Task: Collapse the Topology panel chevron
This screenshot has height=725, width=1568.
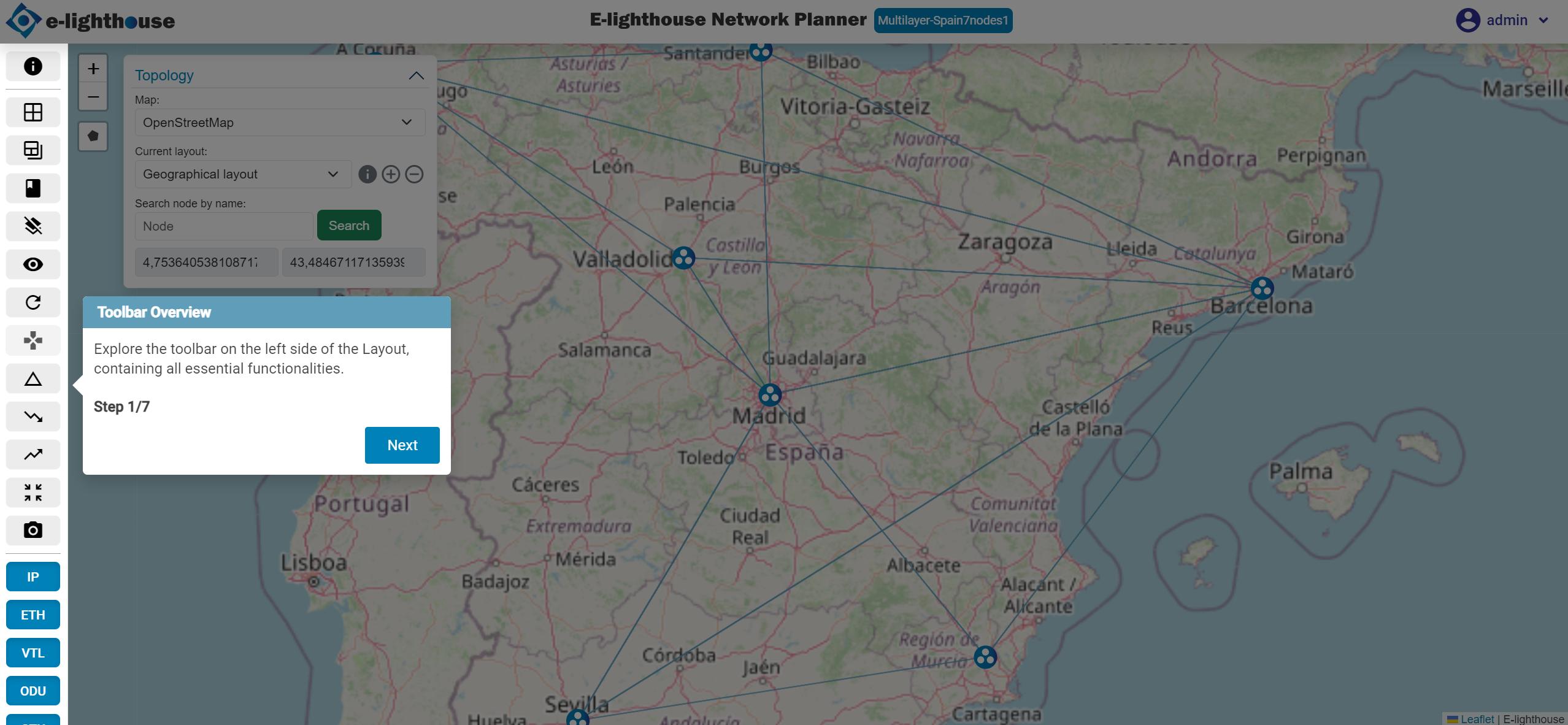Action: 416,75
